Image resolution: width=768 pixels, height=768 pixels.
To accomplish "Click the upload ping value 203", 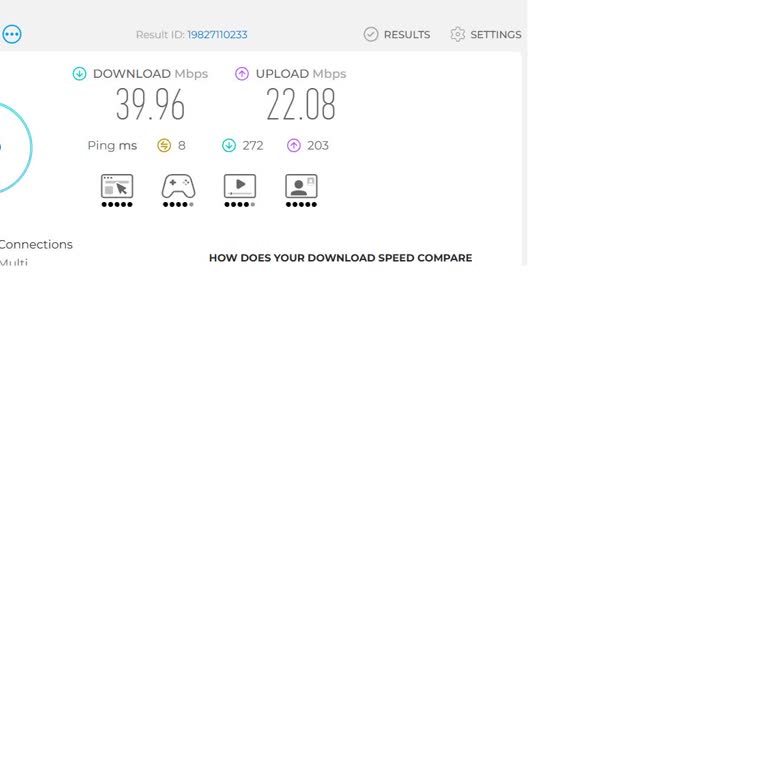I will [318, 145].
